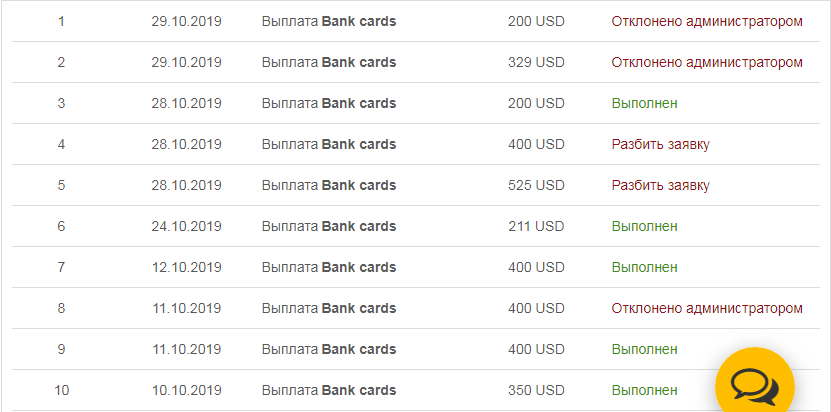Click the "Выполнен" status in row 10
This screenshot has height=412, width=831.
point(644,390)
